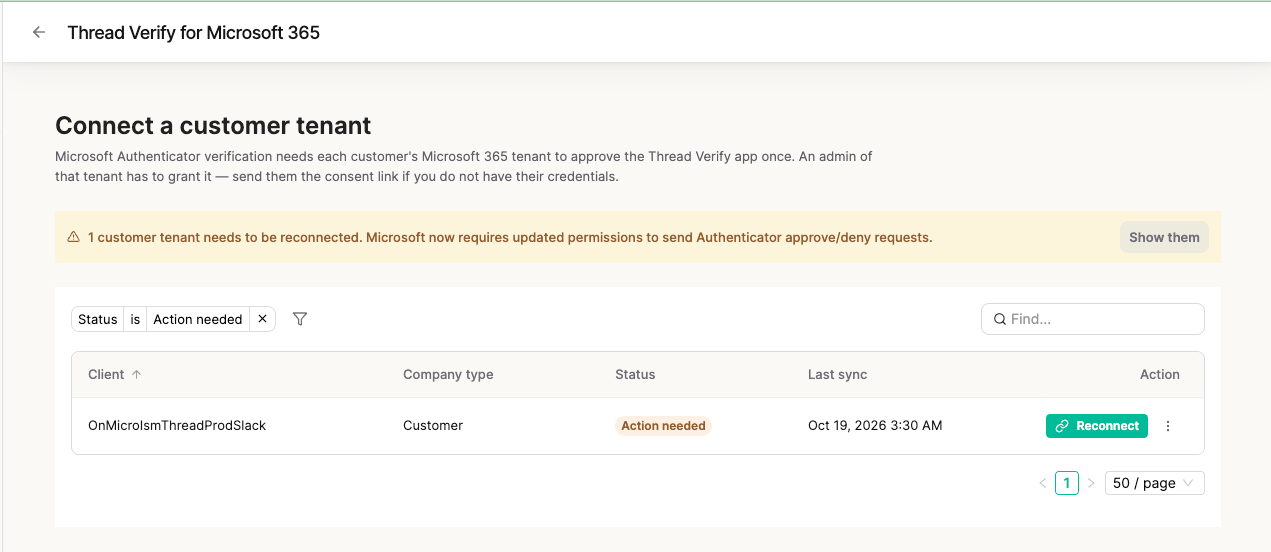
Task: Select the Action needed status badge
Action: pyautogui.click(x=663, y=426)
